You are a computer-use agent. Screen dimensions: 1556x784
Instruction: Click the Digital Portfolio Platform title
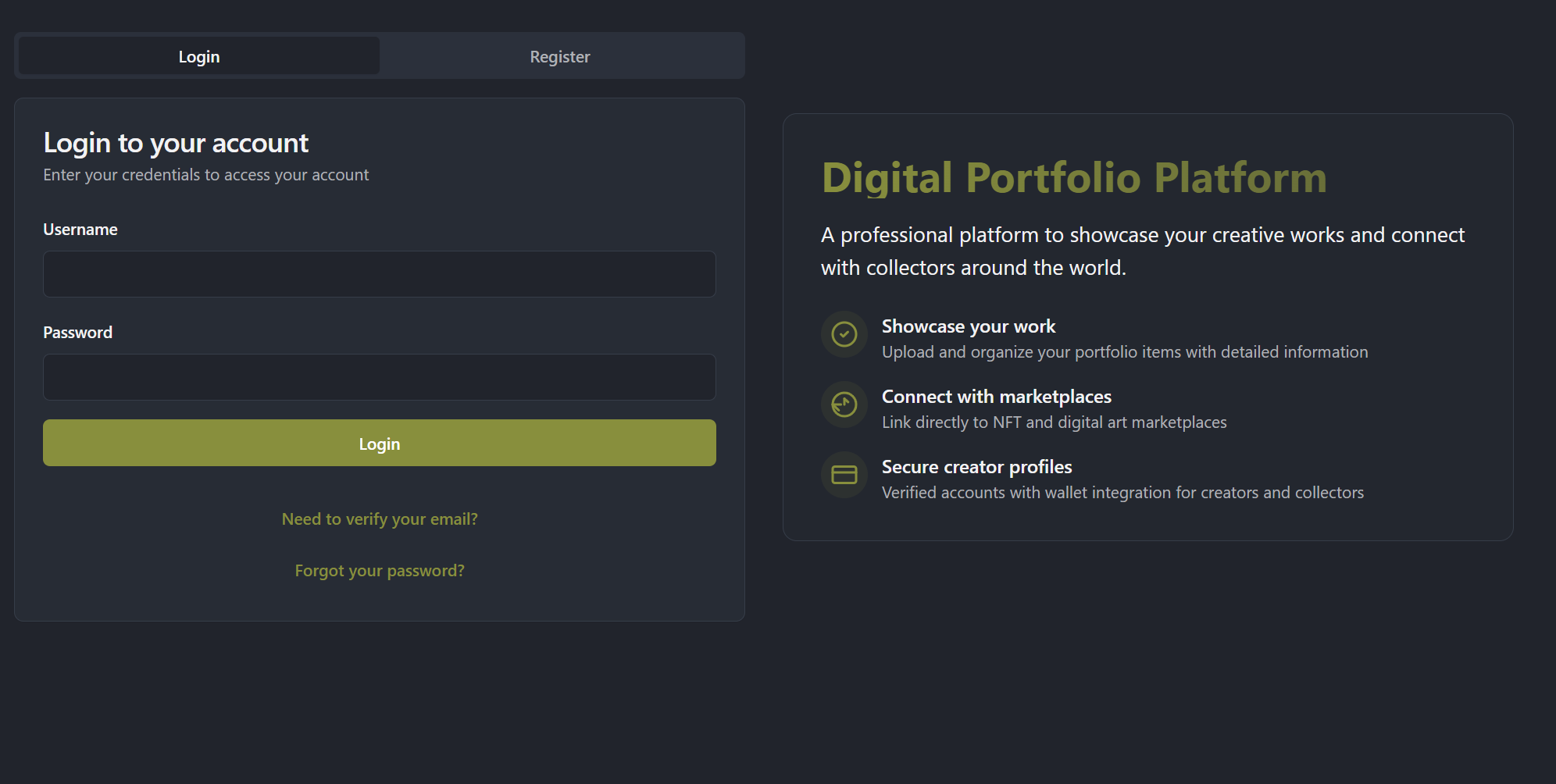click(x=1074, y=178)
